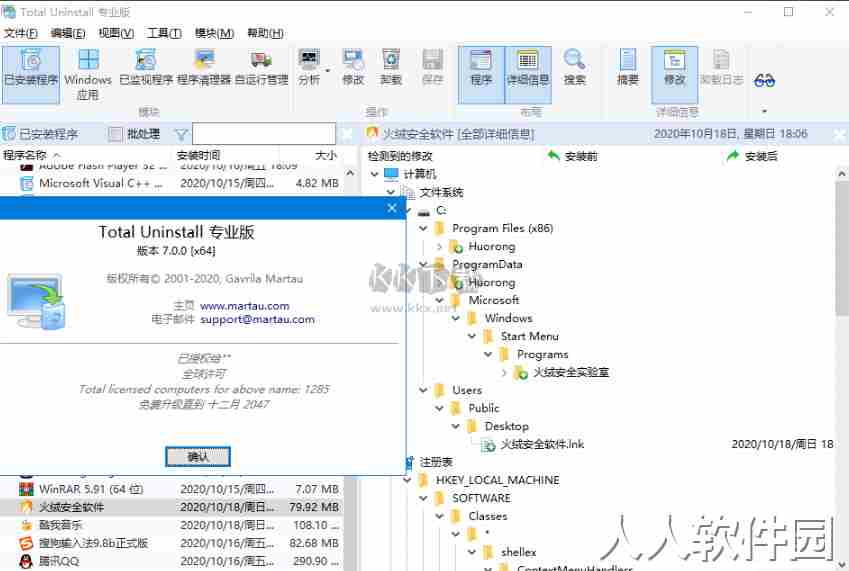Clear the search filter box

347,134
